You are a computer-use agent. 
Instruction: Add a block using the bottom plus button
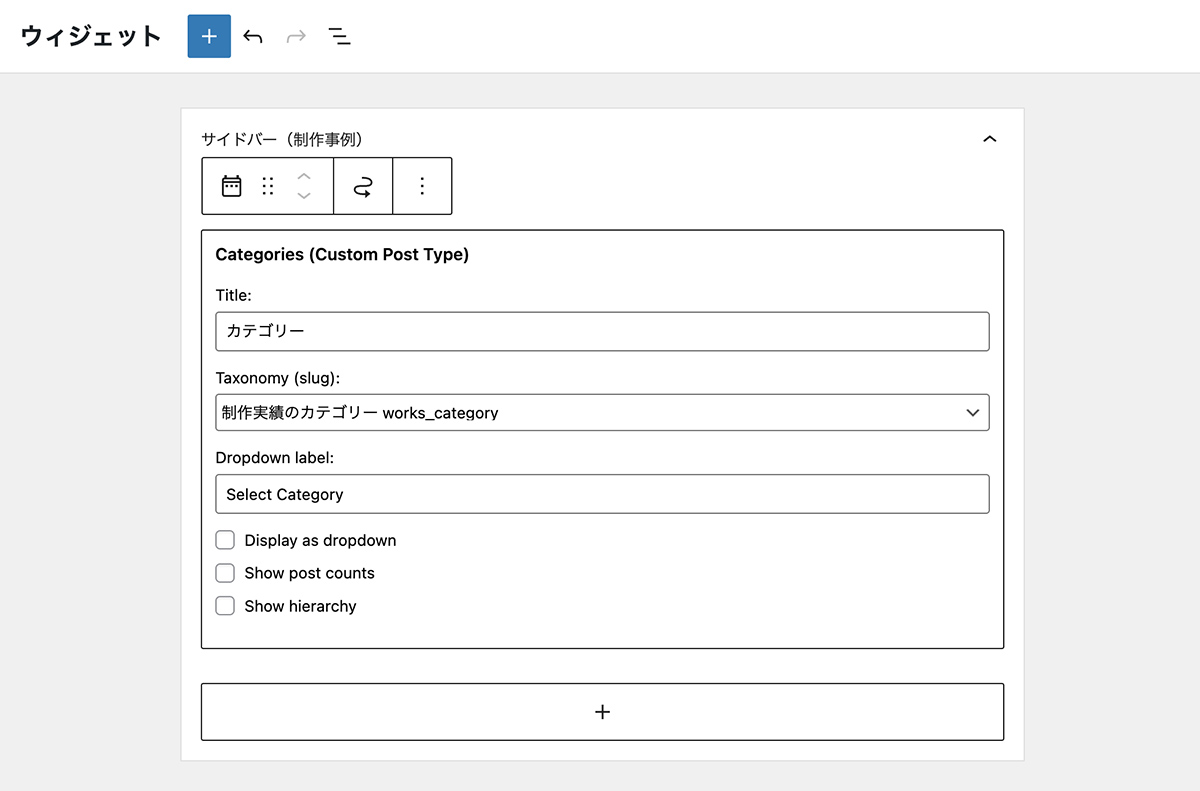point(602,712)
